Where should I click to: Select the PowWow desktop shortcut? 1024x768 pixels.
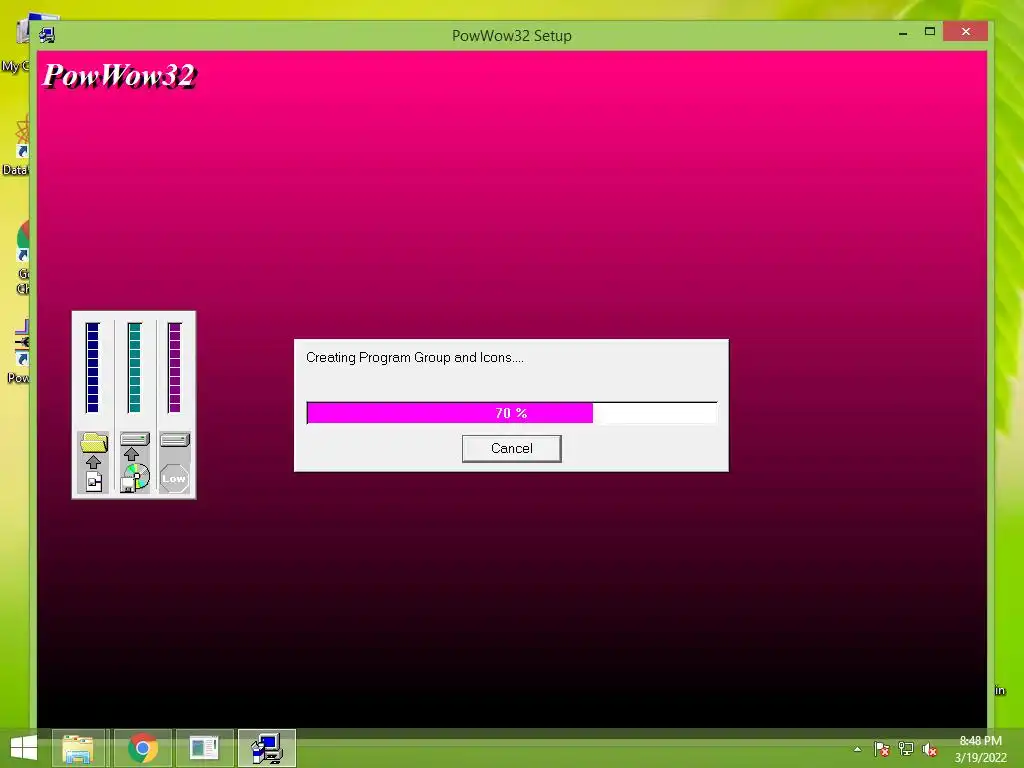18,351
